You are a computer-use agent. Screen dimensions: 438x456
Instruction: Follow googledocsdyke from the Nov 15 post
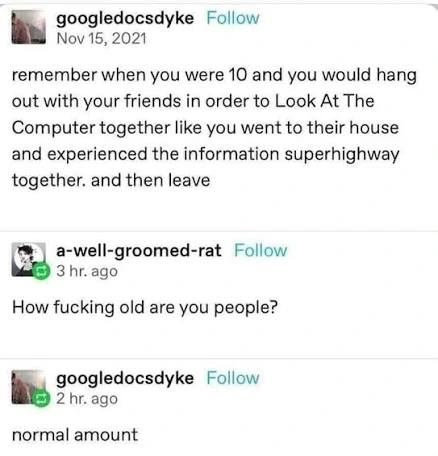point(233,18)
